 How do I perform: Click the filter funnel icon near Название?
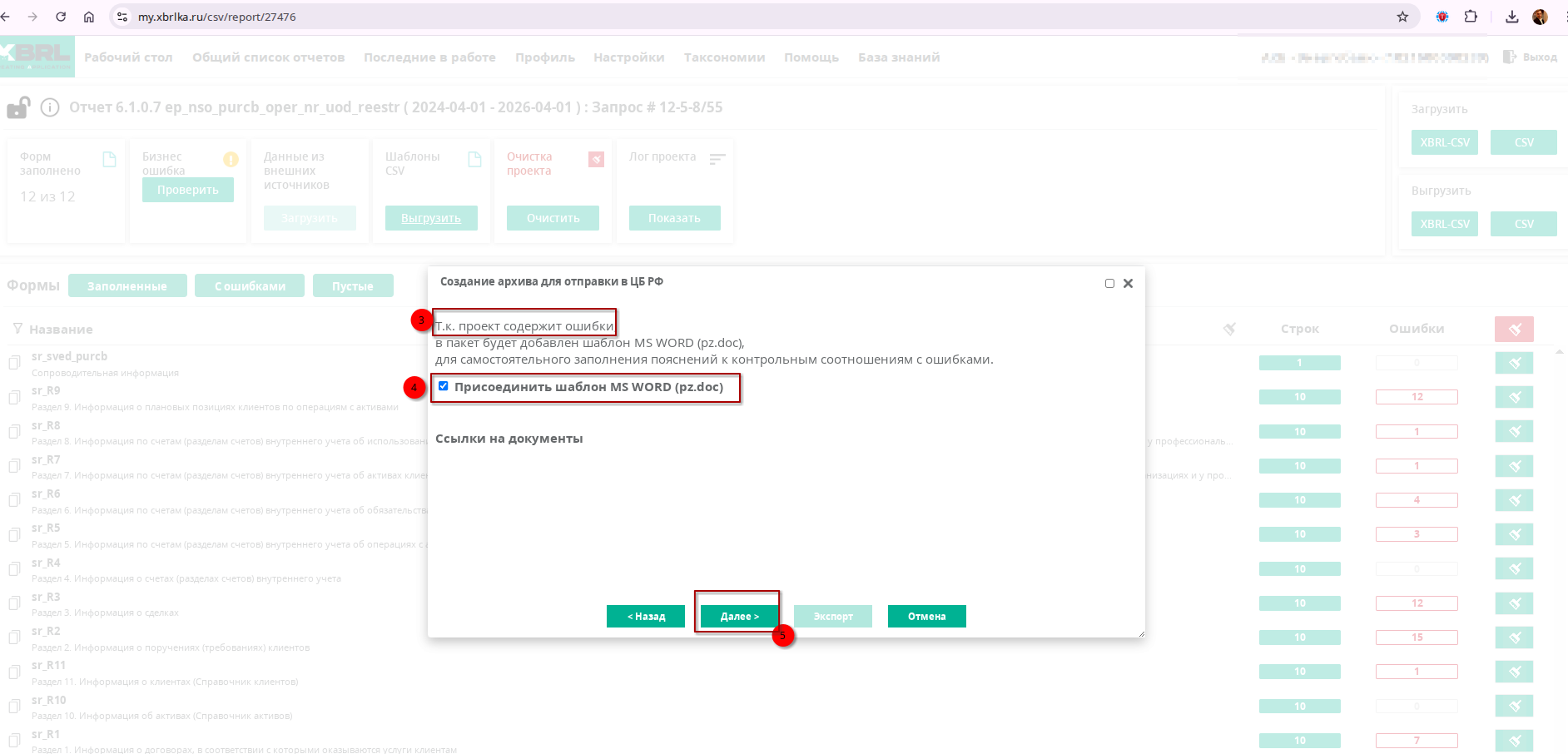tap(17, 329)
